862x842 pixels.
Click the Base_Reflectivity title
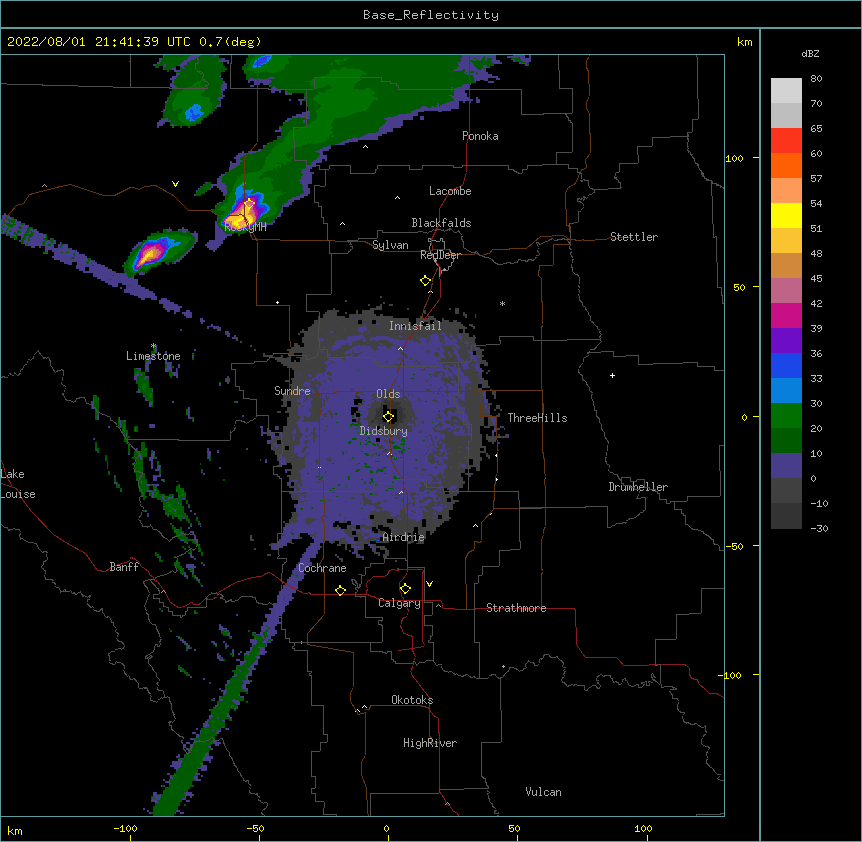(430, 15)
